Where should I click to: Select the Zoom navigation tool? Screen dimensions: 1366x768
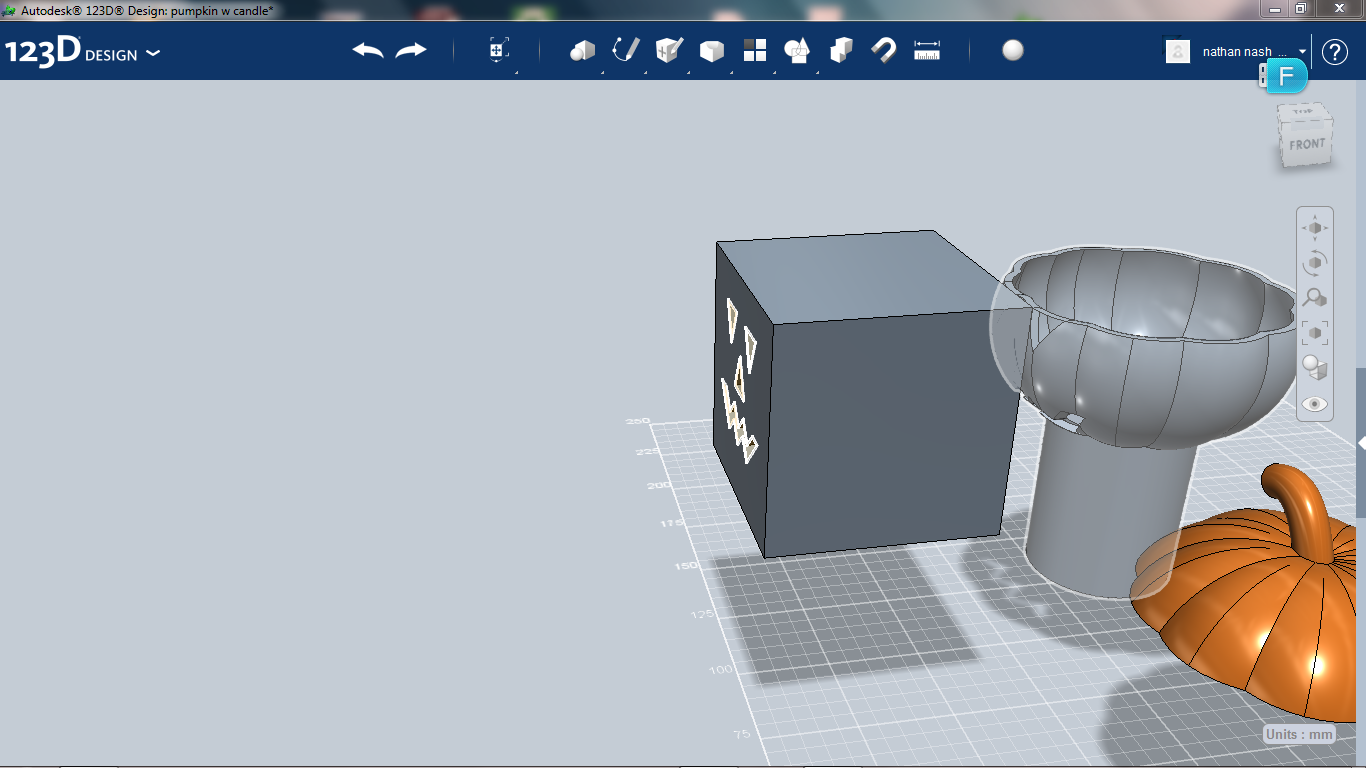point(1315,298)
